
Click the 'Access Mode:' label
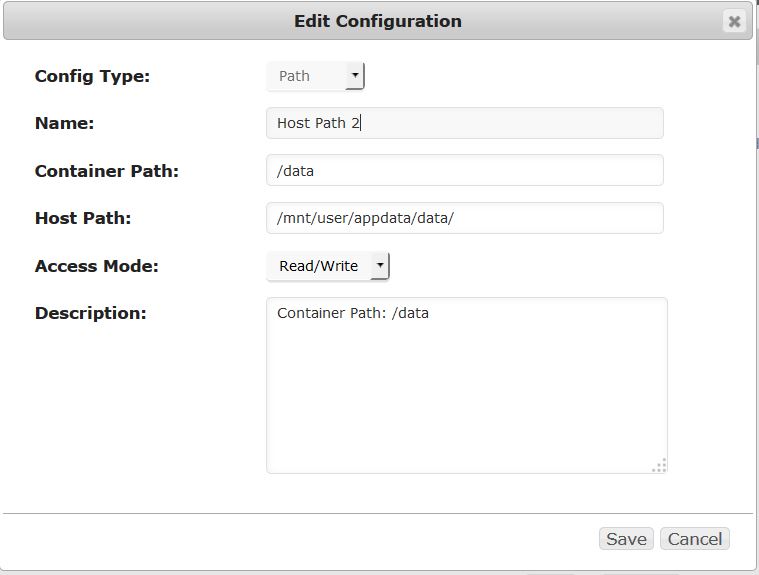(x=97, y=266)
